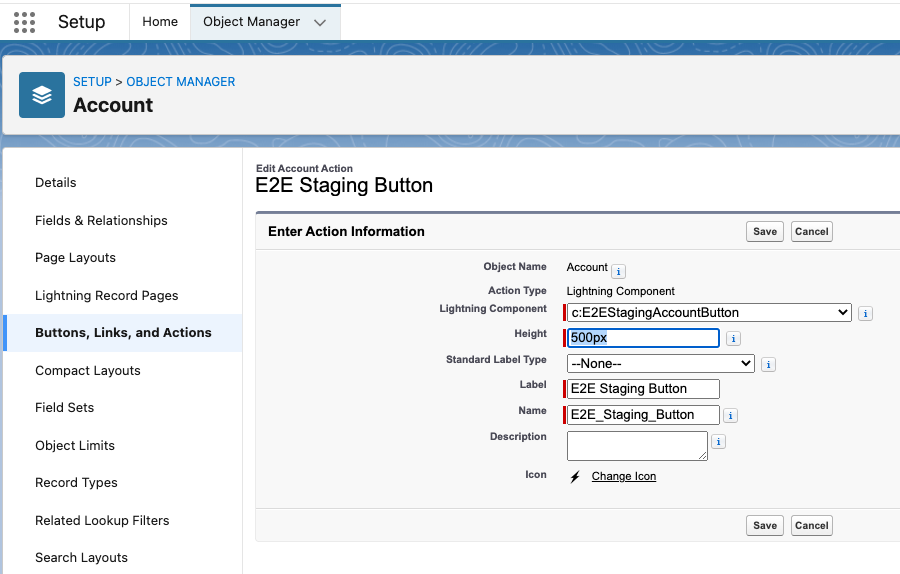Click the Change Icon link
This screenshot has height=574, width=900.
(x=624, y=476)
